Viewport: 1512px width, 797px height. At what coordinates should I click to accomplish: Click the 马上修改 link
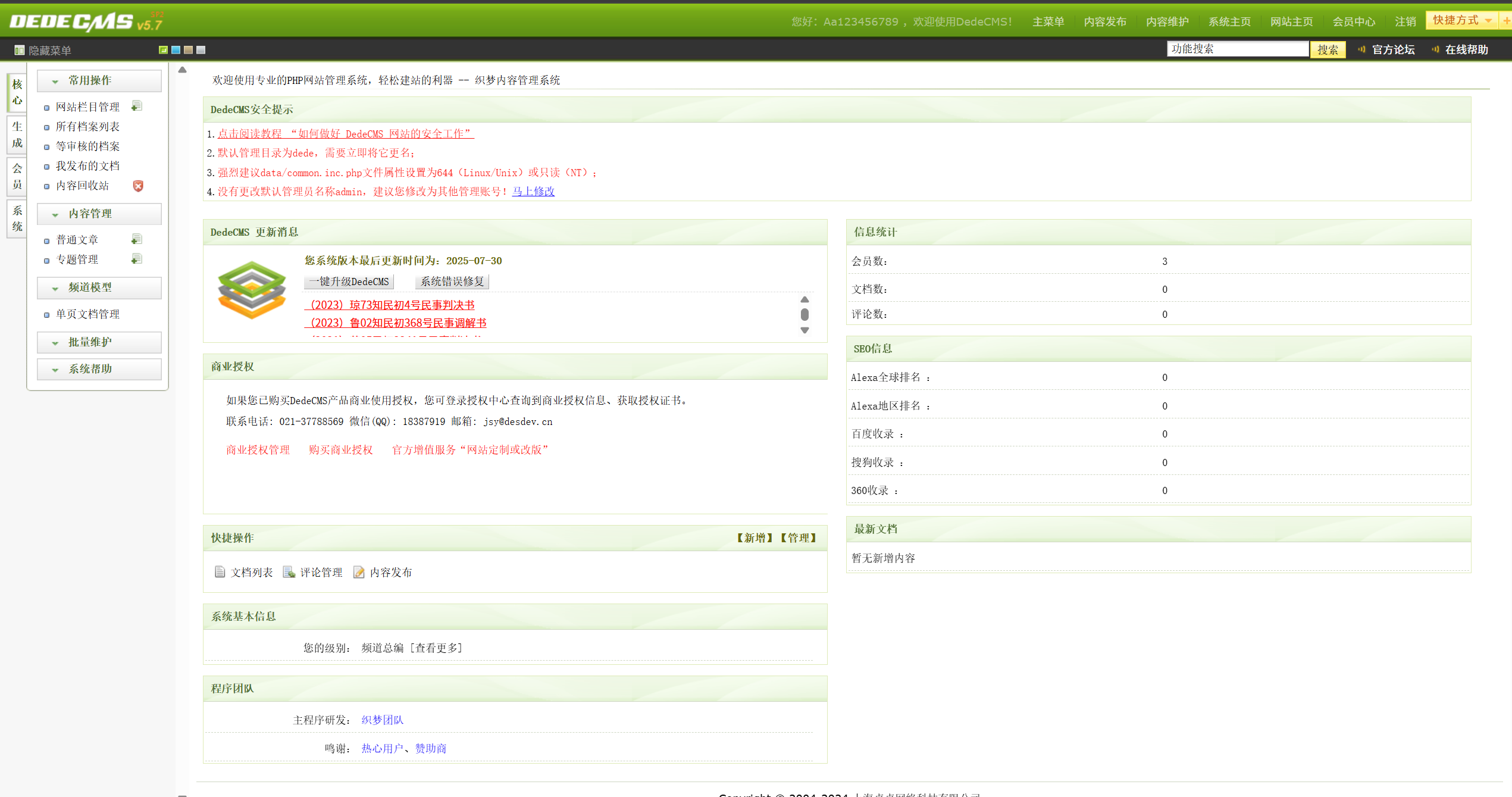click(533, 191)
